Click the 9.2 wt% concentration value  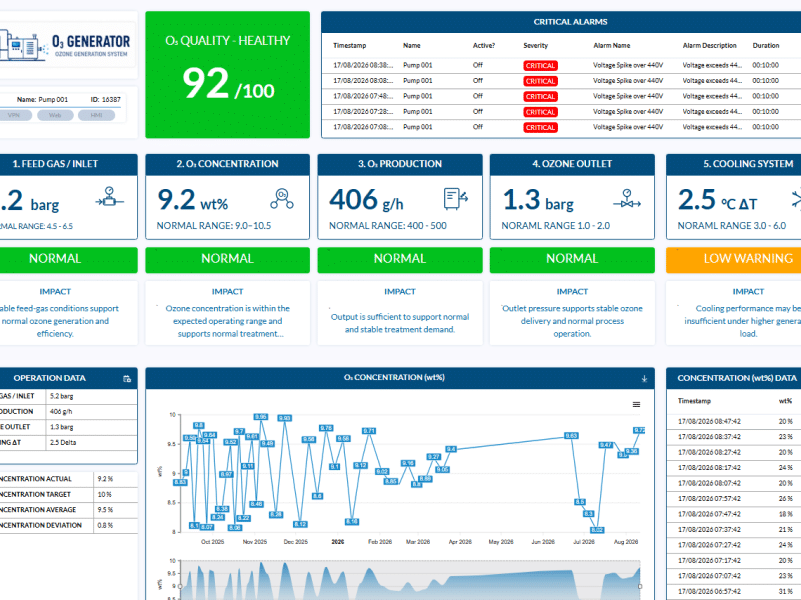coord(193,200)
